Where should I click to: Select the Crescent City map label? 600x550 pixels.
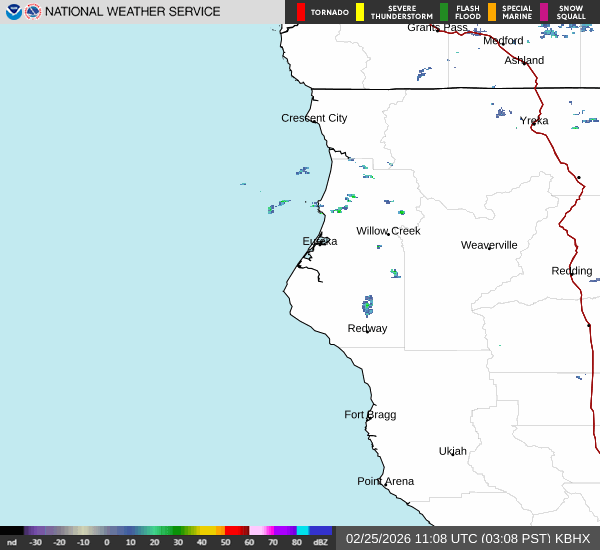314,118
